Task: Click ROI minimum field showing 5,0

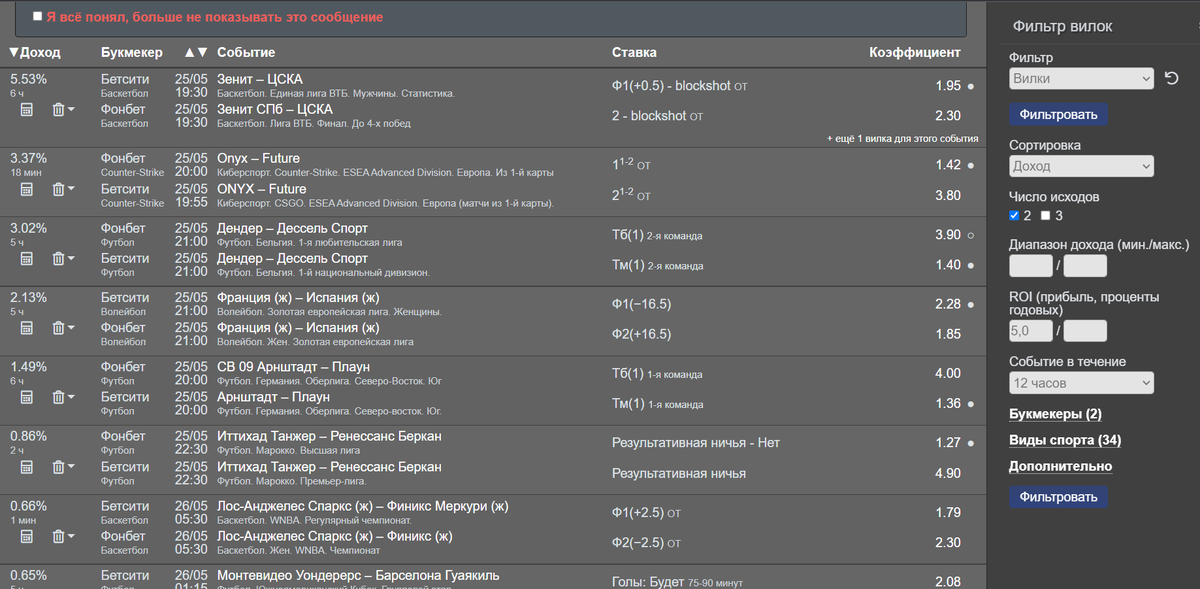Action: point(1031,330)
